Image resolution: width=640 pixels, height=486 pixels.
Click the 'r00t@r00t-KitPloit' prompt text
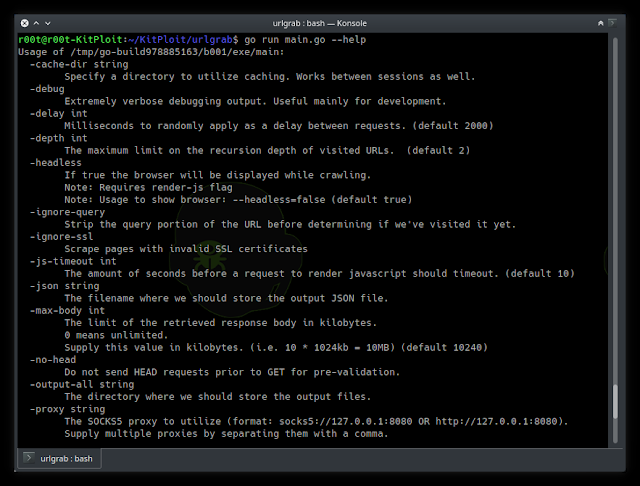click(x=70, y=40)
